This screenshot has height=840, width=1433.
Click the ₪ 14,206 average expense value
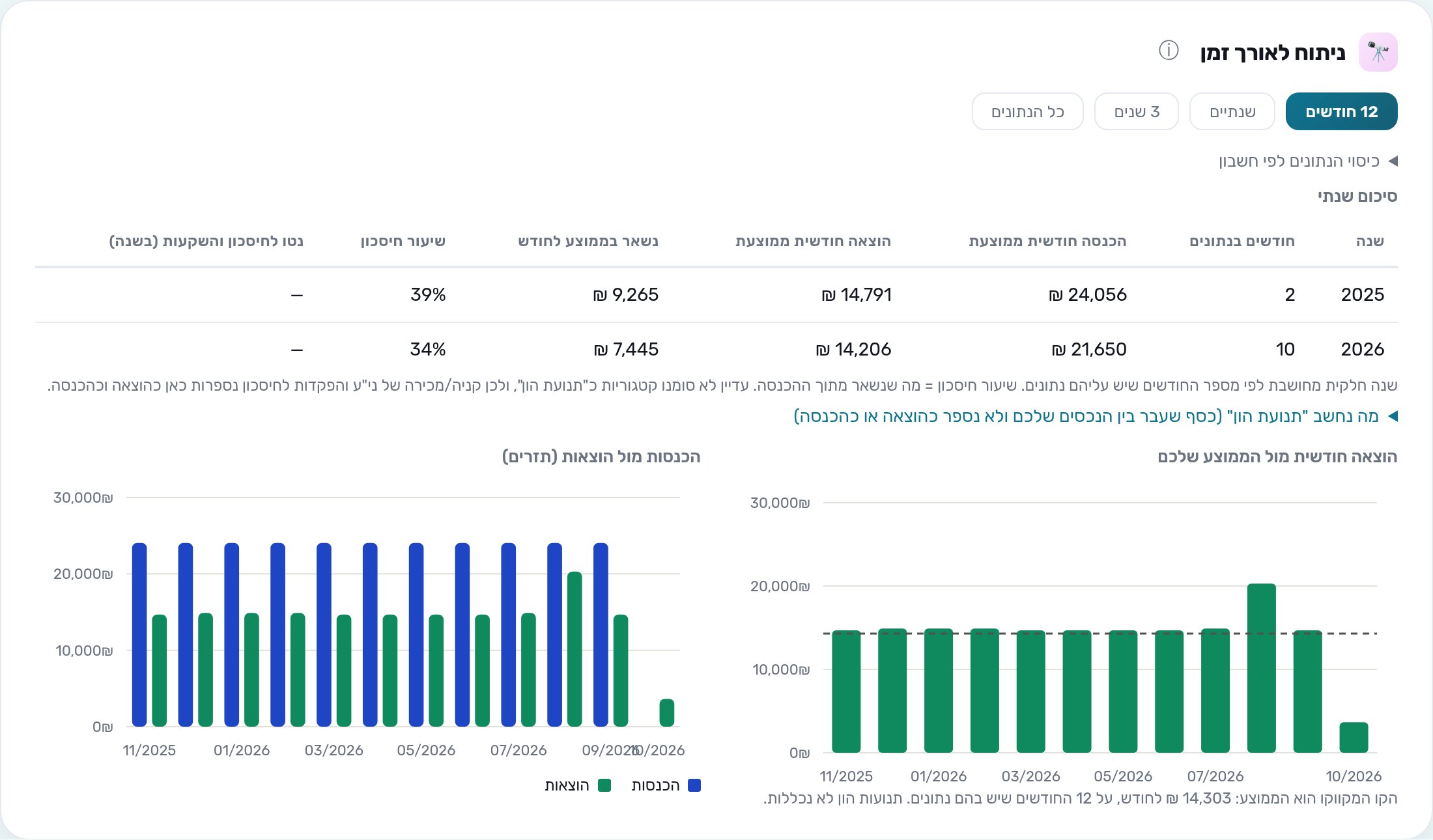tap(853, 349)
